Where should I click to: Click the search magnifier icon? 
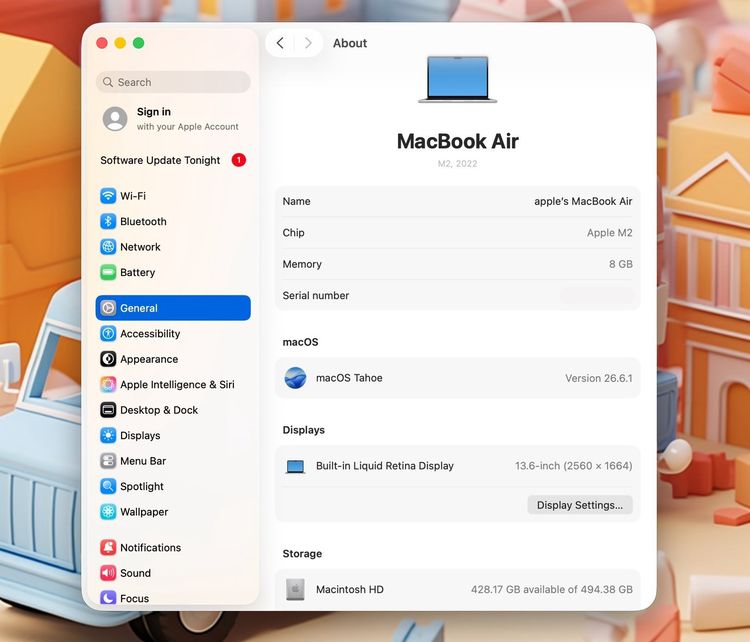108,82
